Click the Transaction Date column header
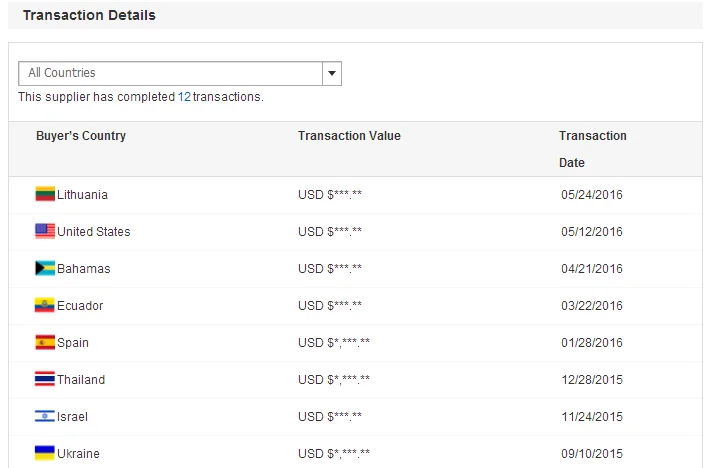The height and width of the screenshot is (468, 704). pyautogui.click(x=592, y=148)
